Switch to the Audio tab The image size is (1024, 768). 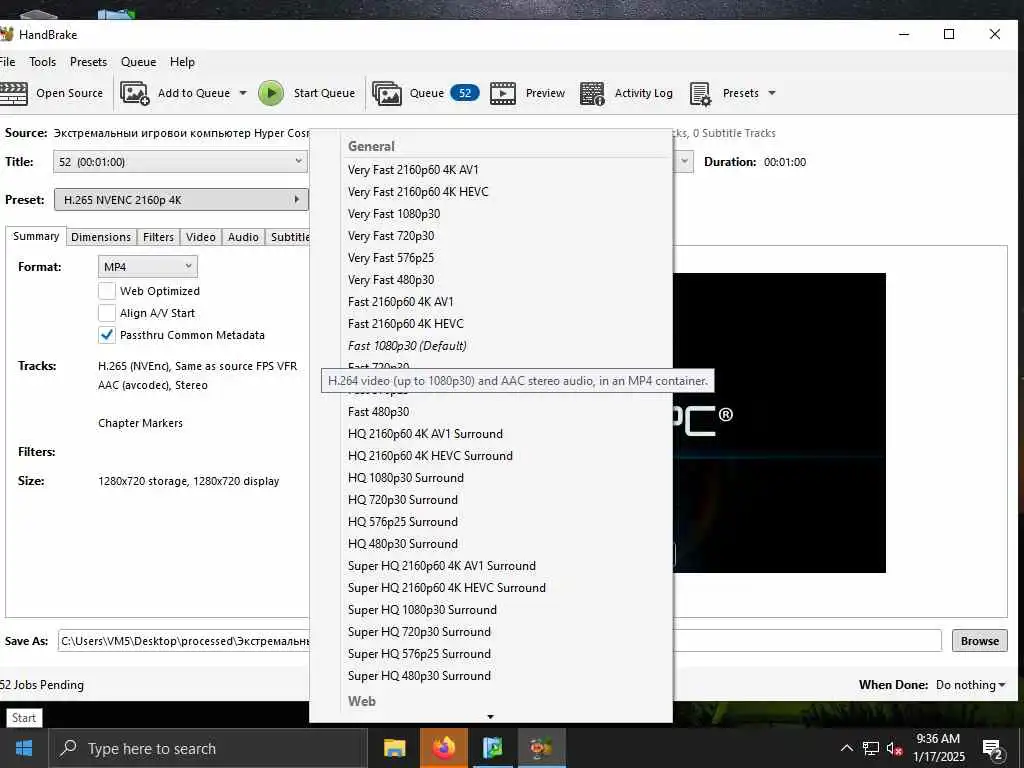point(243,237)
